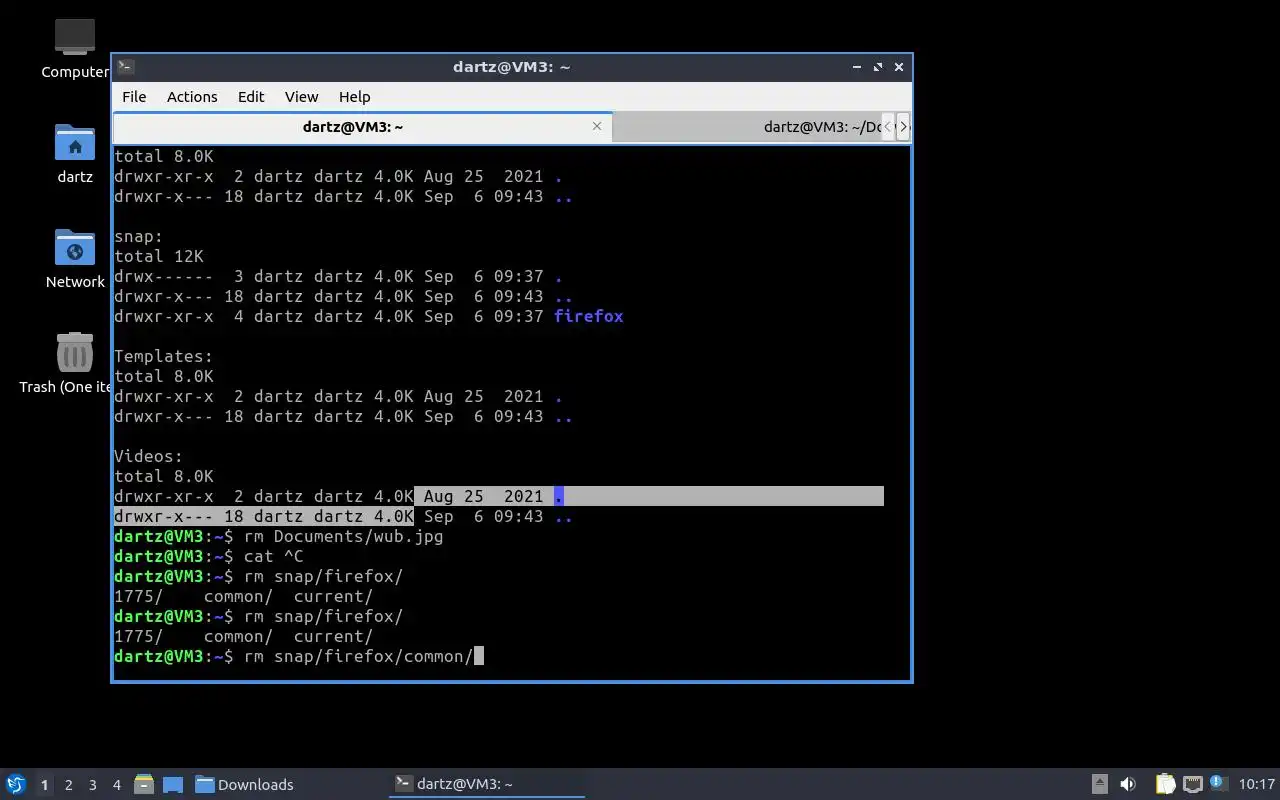1280x800 pixels.
Task: Click the firefox directory name in the listing
Action: pyautogui.click(x=589, y=316)
